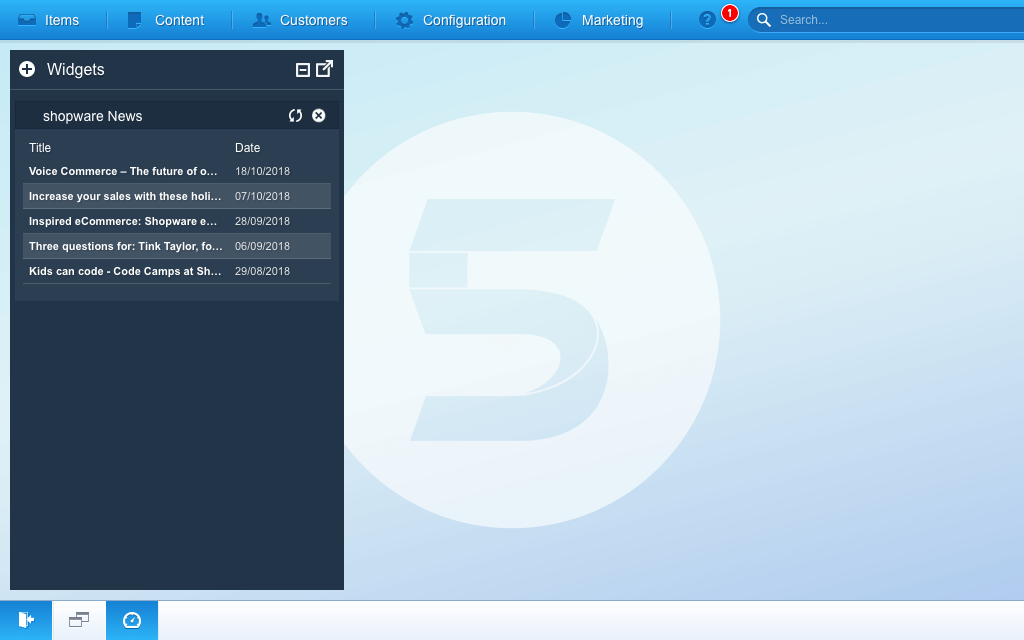This screenshot has width=1024, height=640.
Task: Close the shopware News widget
Action: 319,116
